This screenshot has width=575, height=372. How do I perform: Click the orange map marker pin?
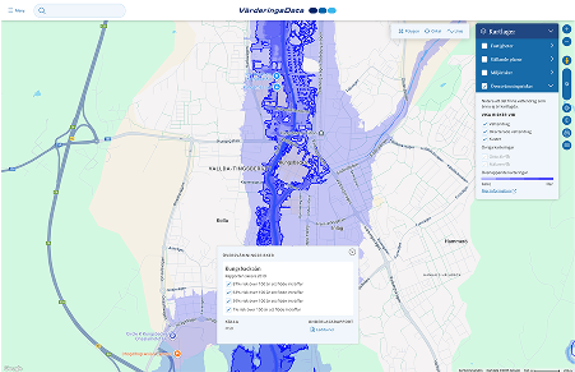pos(177,354)
